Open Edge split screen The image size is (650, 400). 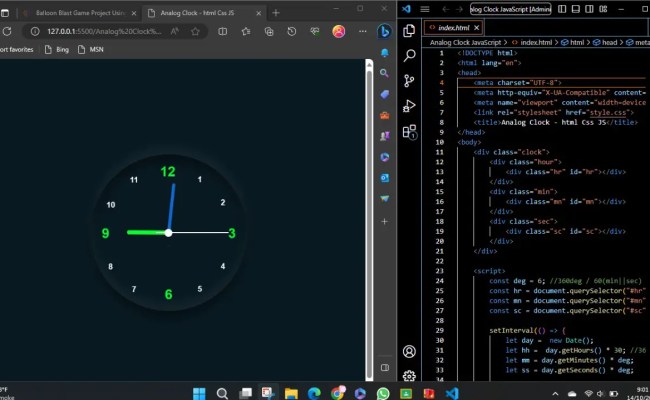[223, 32]
